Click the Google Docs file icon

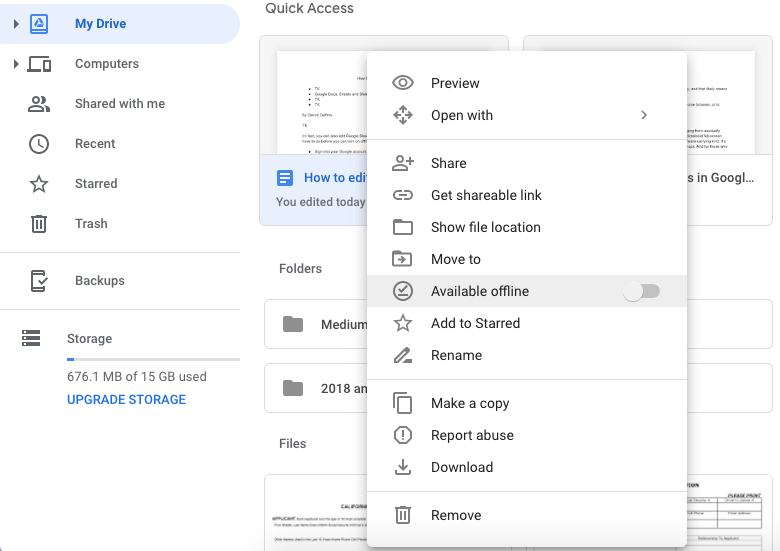(285, 178)
